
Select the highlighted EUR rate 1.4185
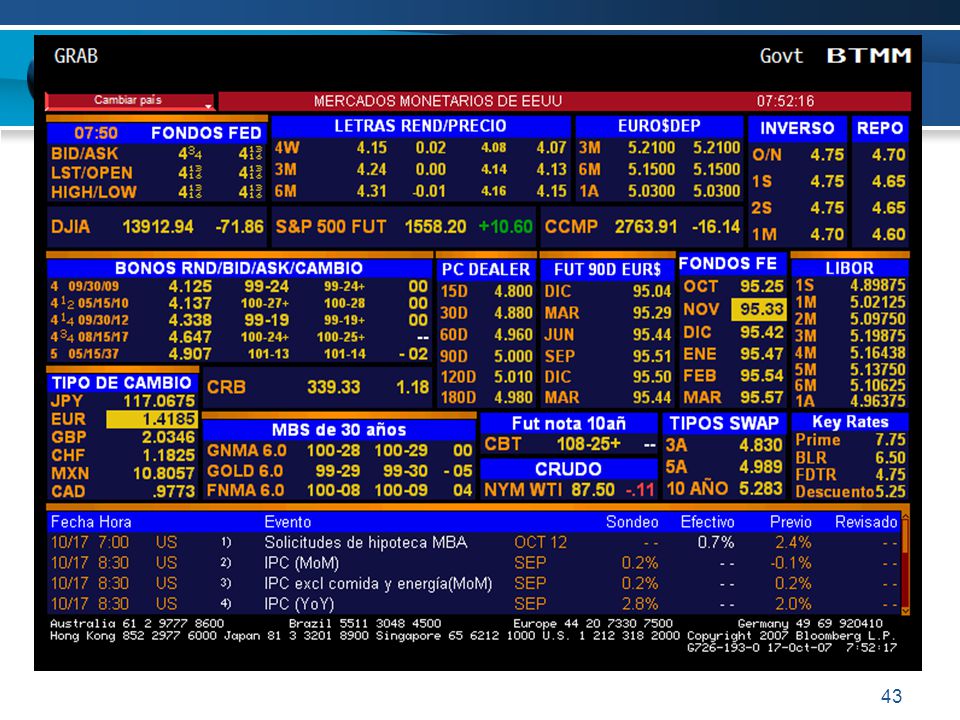[151, 419]
